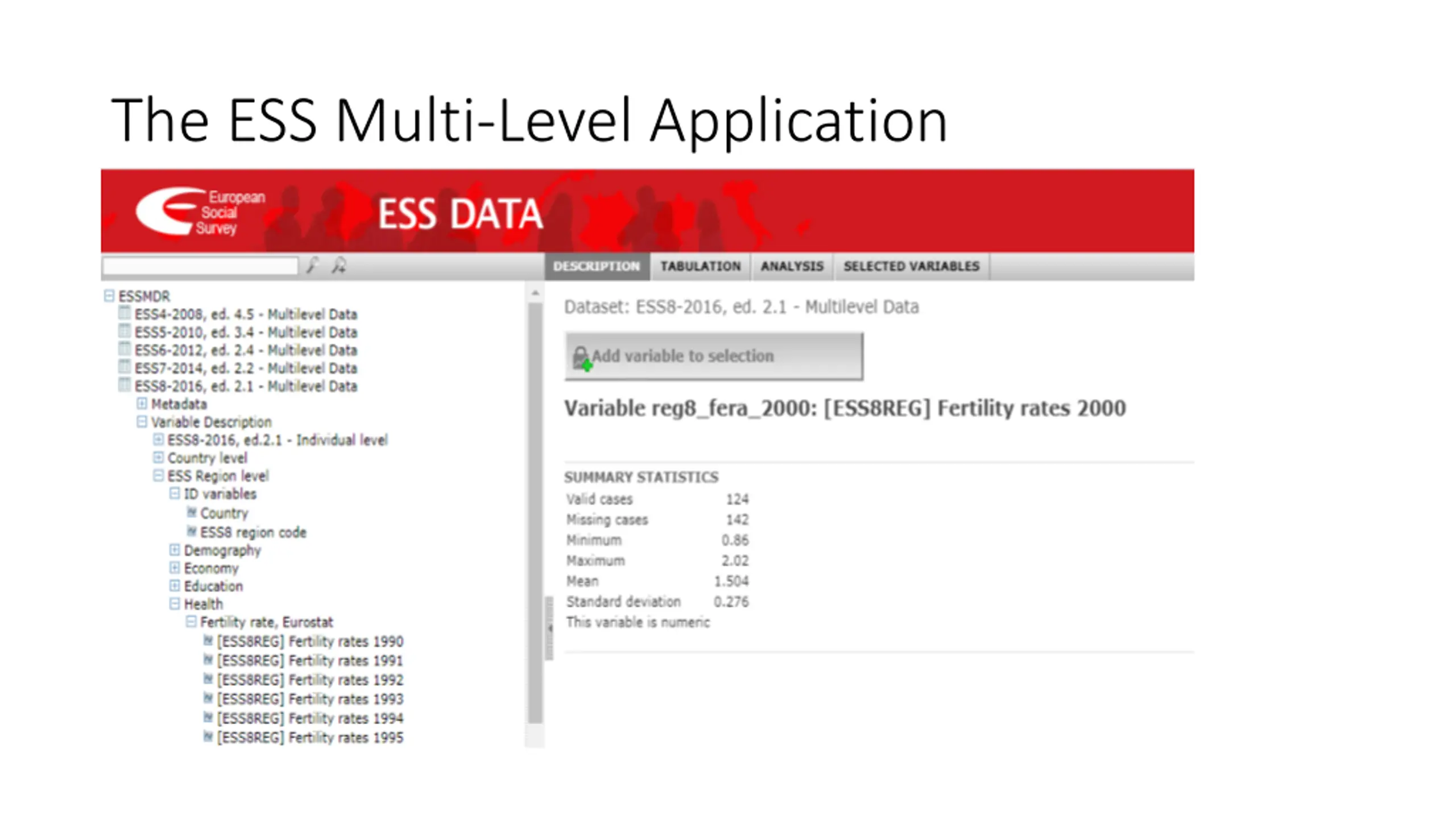Click variable icon beside Fertility rates 1993
The image size is (1456, 819).
coord(208,698)
